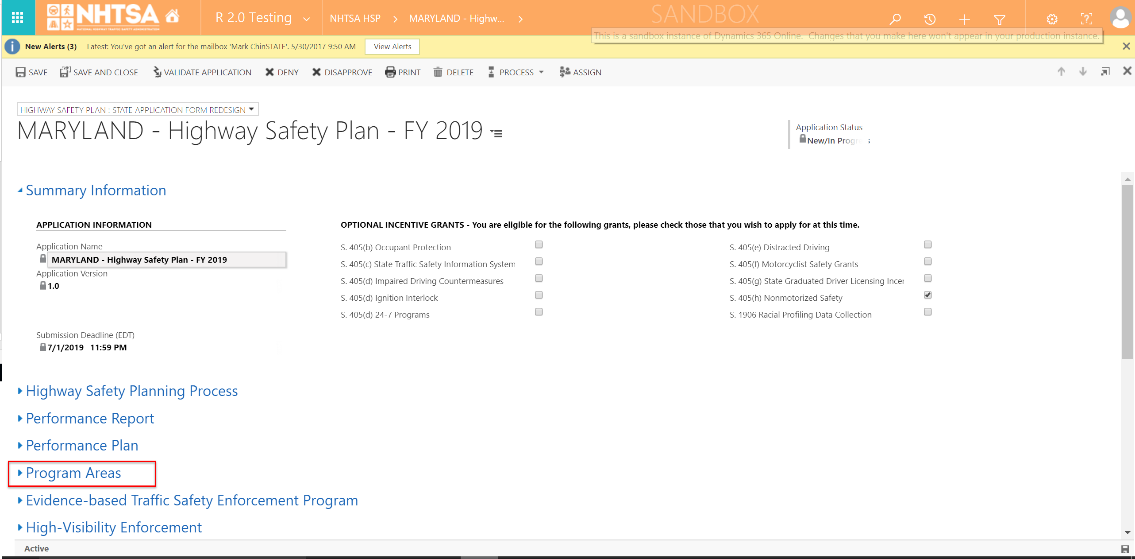1135x559 pixels.
Task: Check the S. 405(b) Occupant Protection box
Action: pyautogui.click(x=539, y=245)
